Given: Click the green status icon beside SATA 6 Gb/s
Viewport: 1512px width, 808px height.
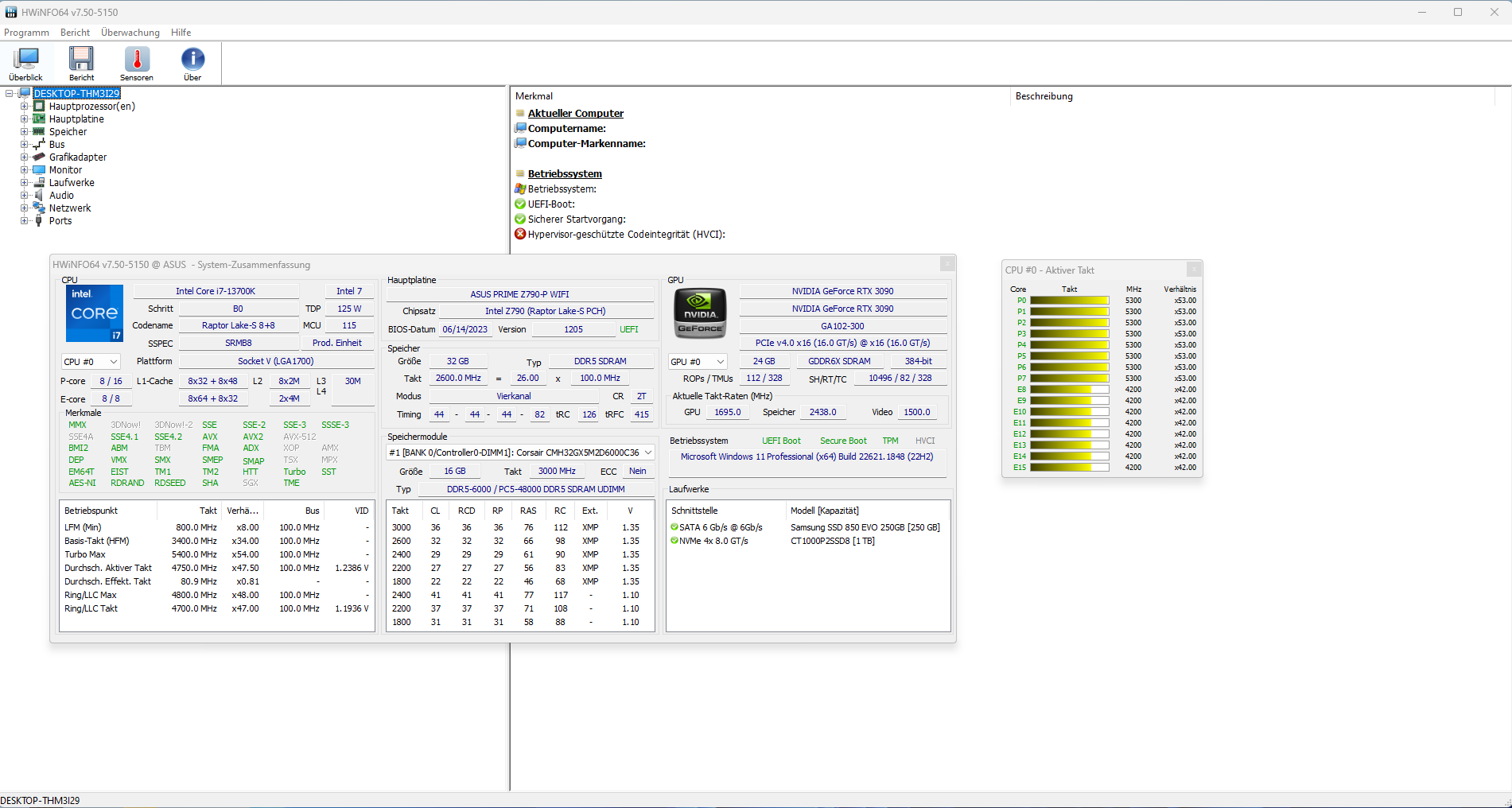Looking at the screenshot, I should 674,527.
